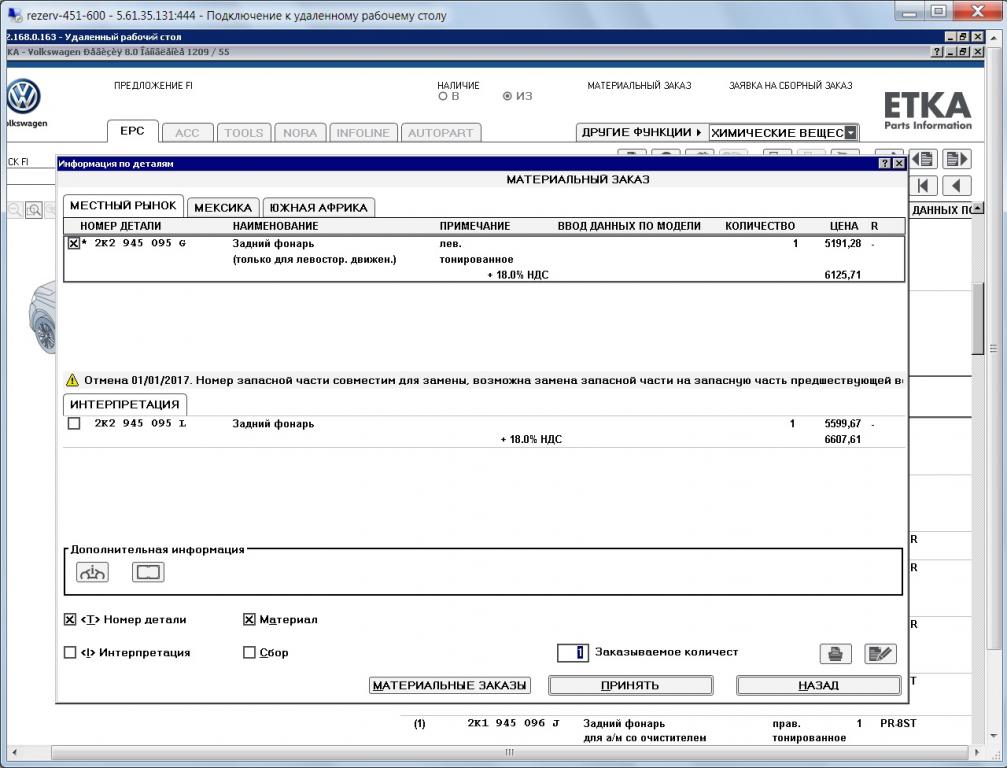Switch to the ЮЖНАЯ АФРИКА tab
Image resolution: width=1007 pixels, height=768 pixels.
[319, 207]
